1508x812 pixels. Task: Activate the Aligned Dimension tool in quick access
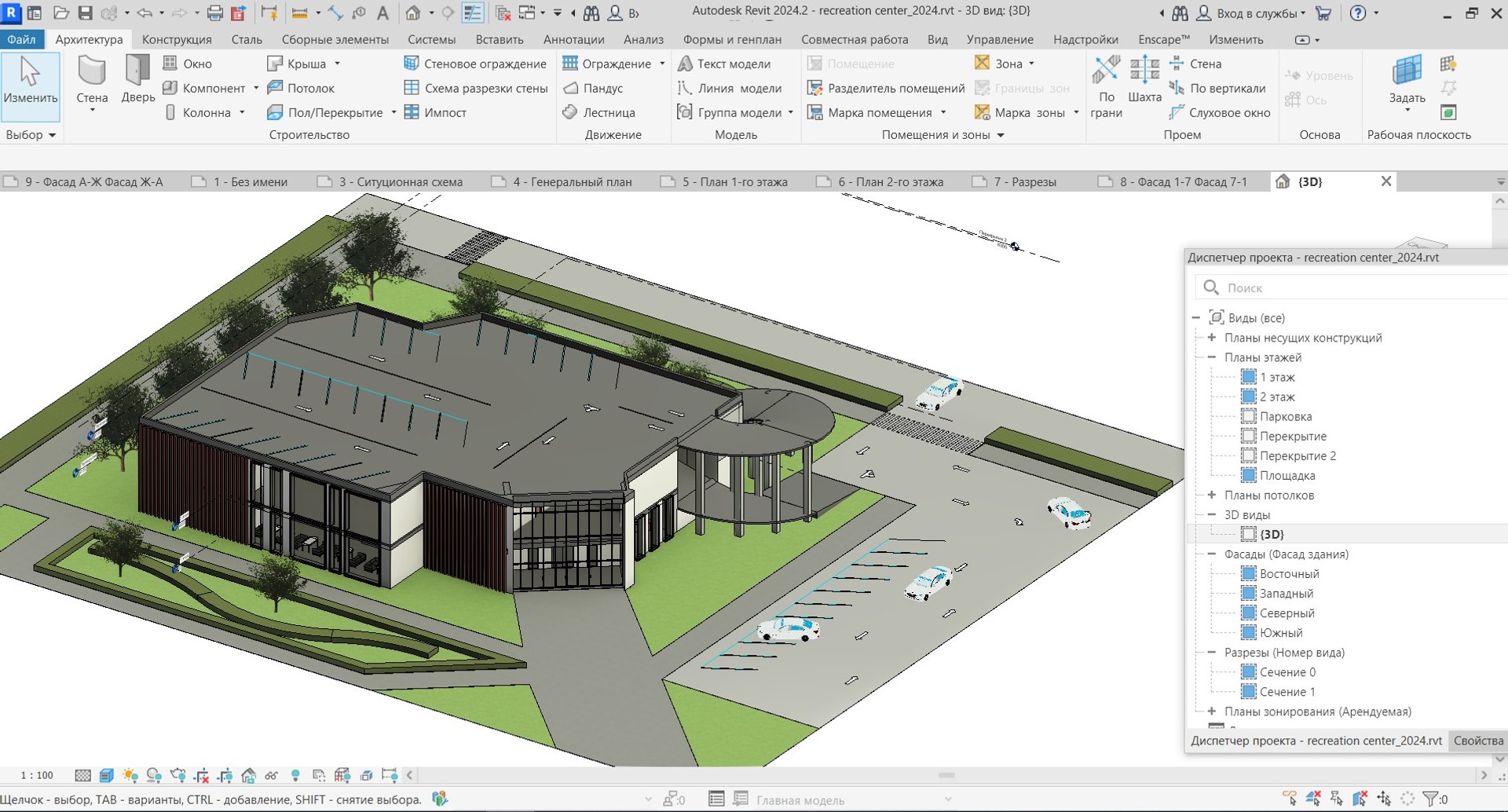(336, 13)
